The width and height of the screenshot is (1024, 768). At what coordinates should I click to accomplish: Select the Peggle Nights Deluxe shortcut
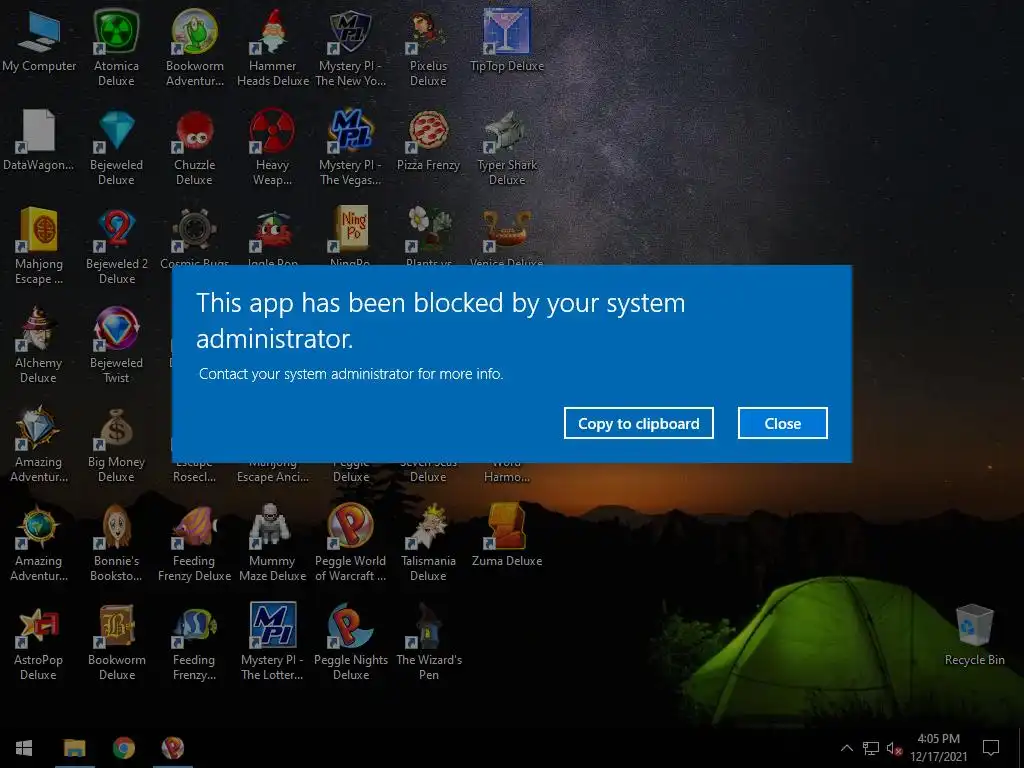351,642
